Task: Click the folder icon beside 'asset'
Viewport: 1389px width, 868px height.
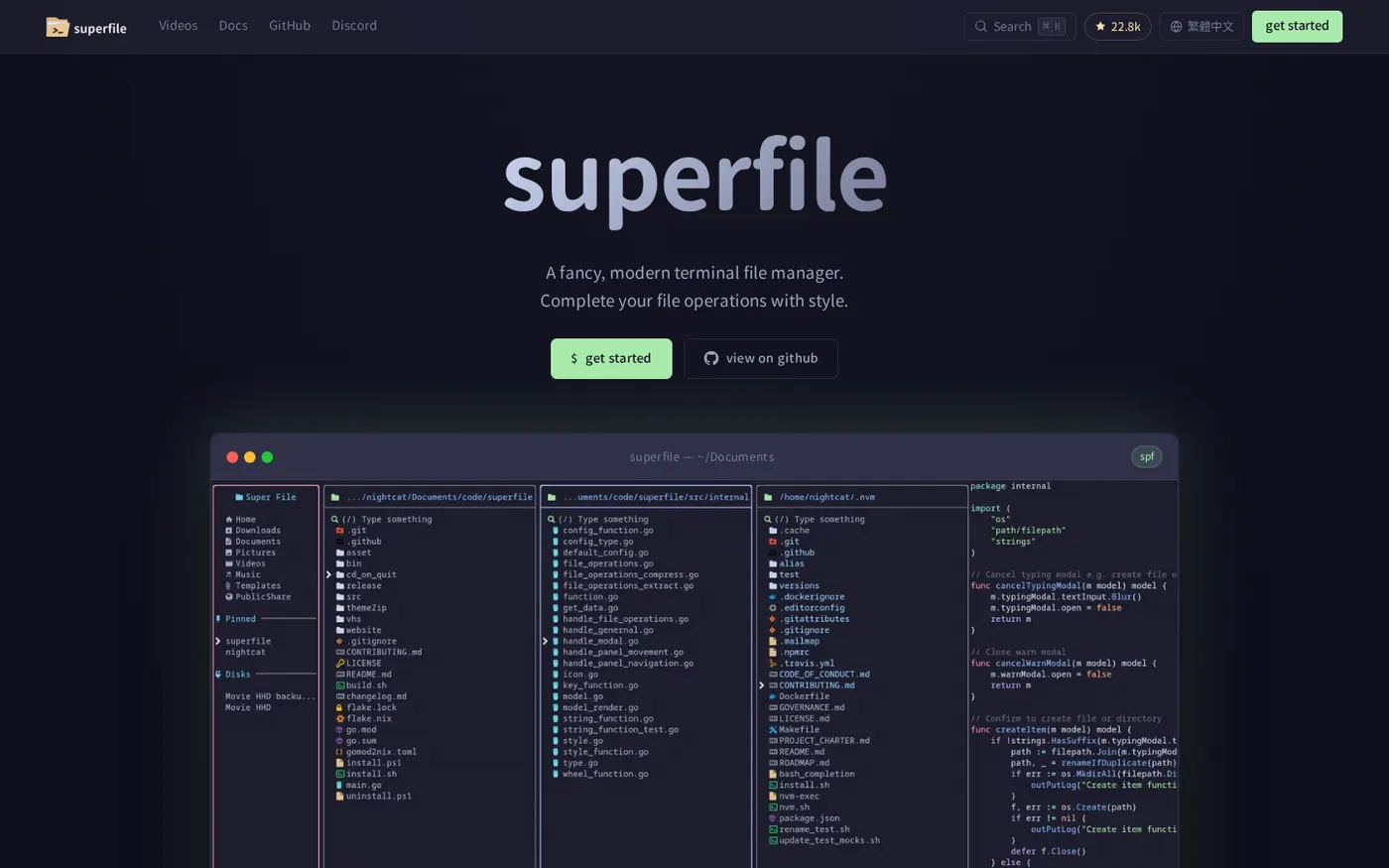Action: pyautogui.click(x=340, y=553)
